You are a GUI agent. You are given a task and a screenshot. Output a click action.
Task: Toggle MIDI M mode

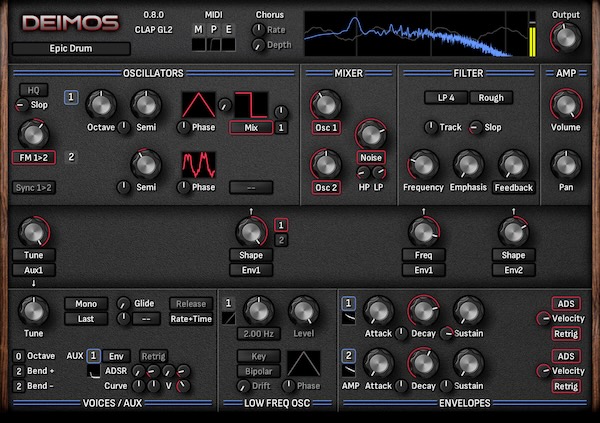point(198,29)
